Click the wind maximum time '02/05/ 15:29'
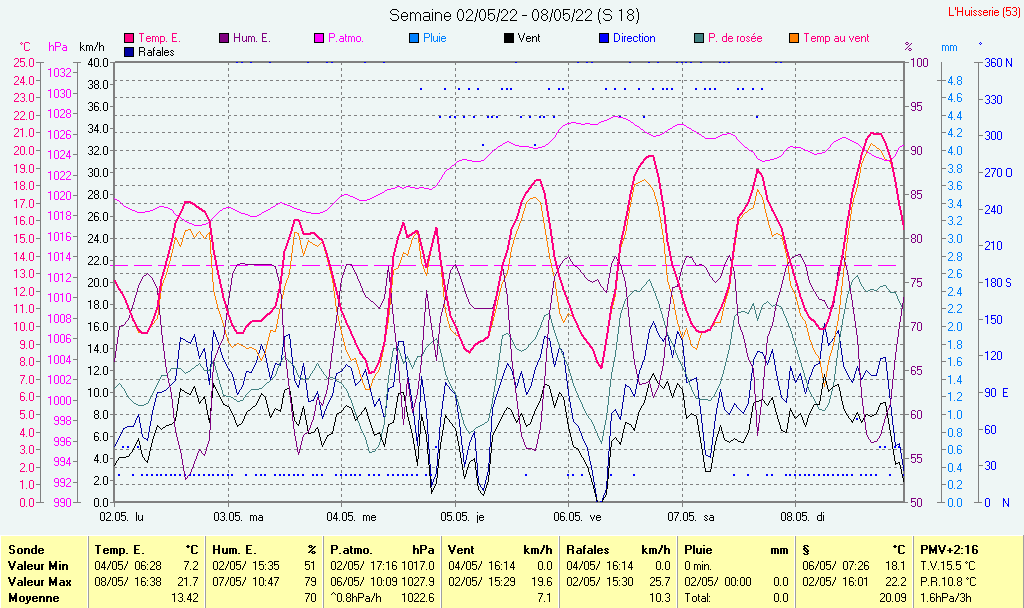Image resolution: width=1024 pixels, height=608 pixels. click(x=482, y=581)
